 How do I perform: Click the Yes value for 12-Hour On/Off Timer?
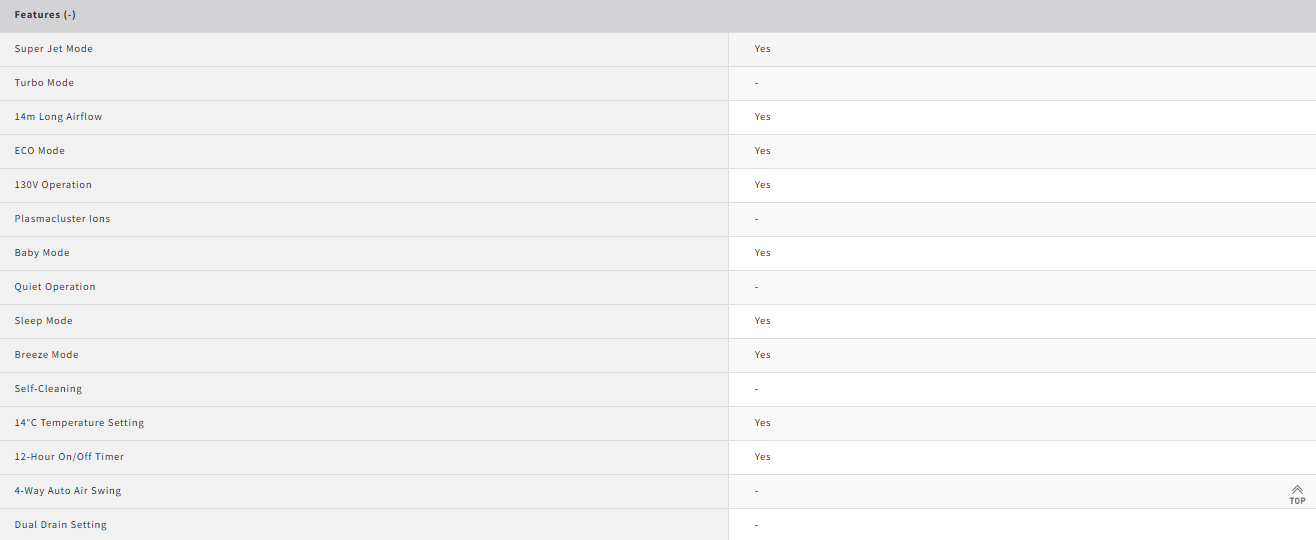[x=763, y=457]
